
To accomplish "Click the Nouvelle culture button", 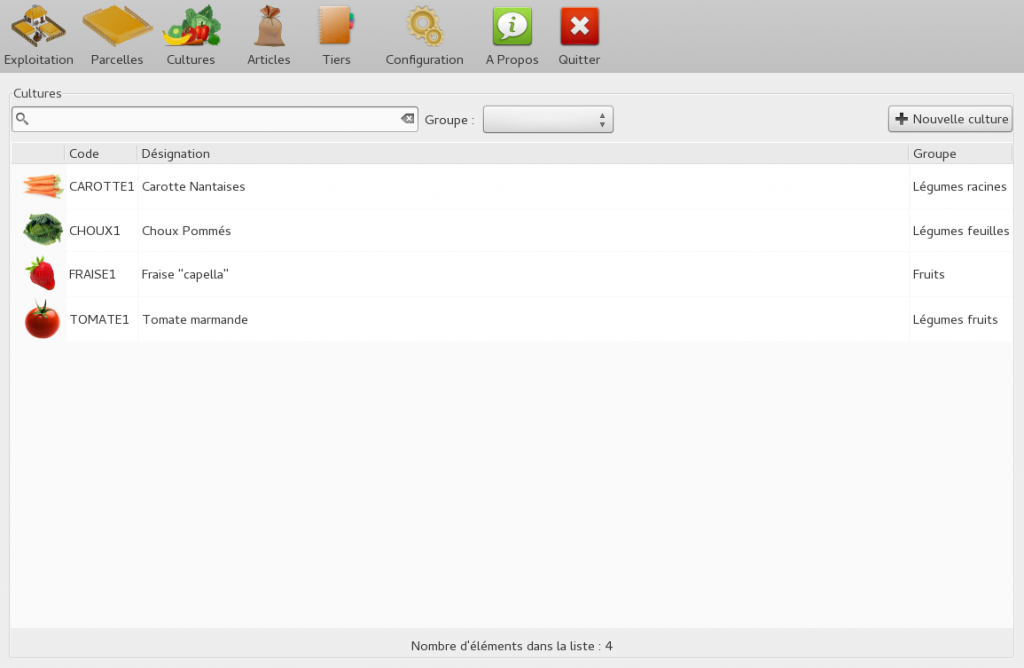I will point(950,119).
